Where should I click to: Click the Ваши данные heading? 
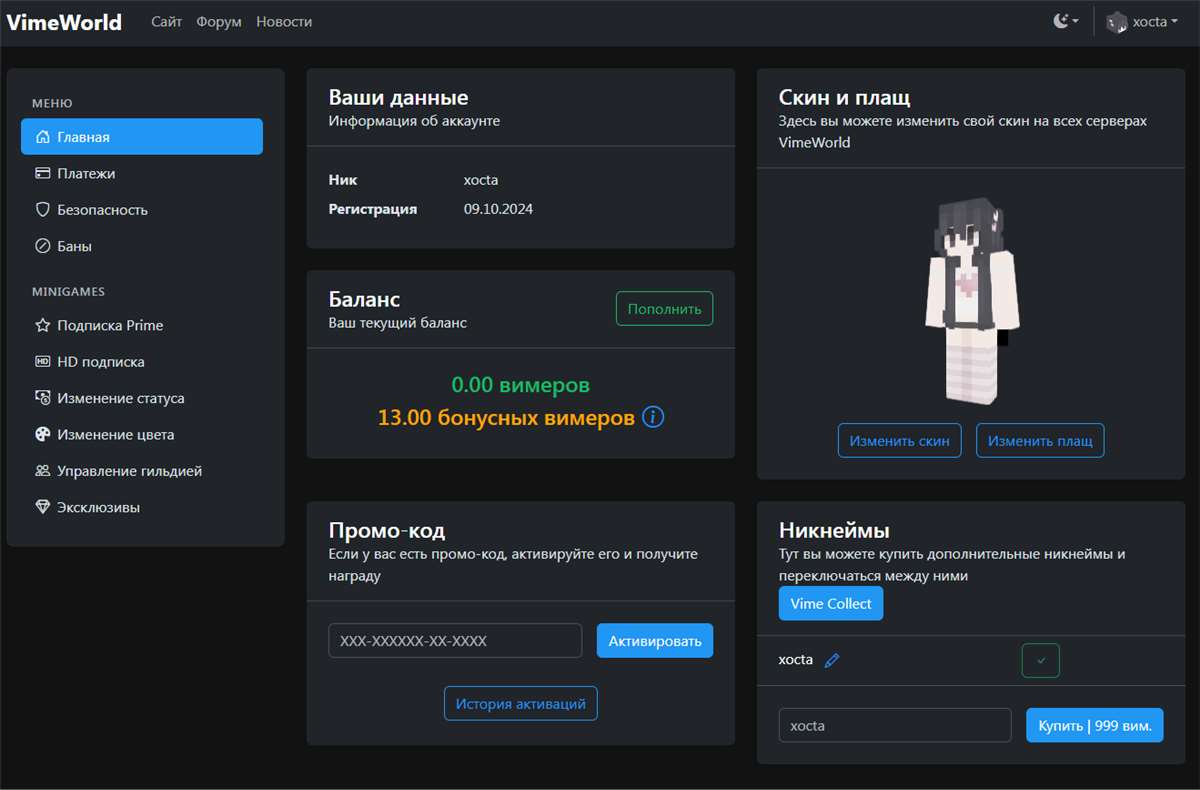(399, 98)
